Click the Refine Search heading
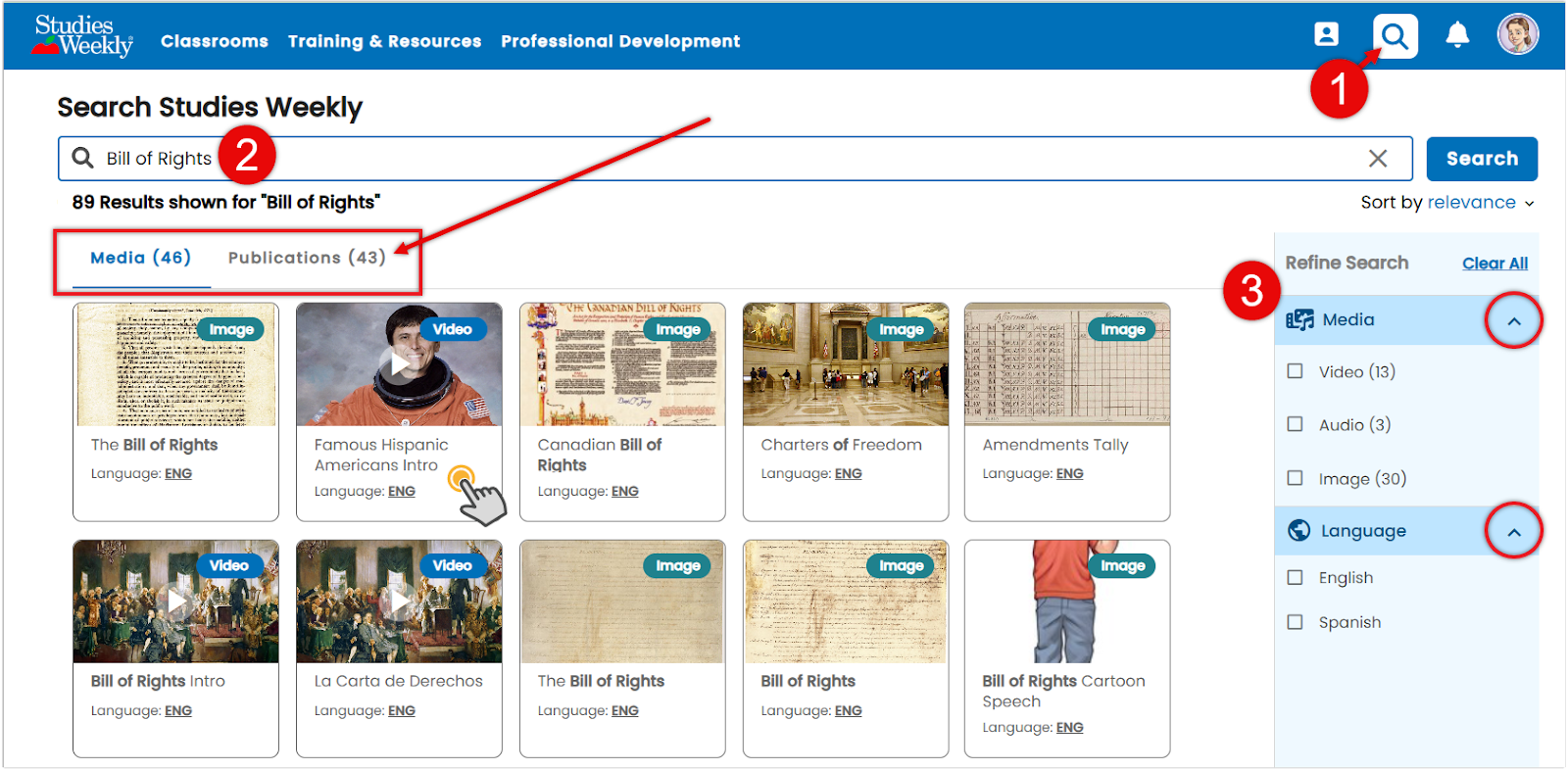The image size is (1568, 771). click(x=1347, y=263)
